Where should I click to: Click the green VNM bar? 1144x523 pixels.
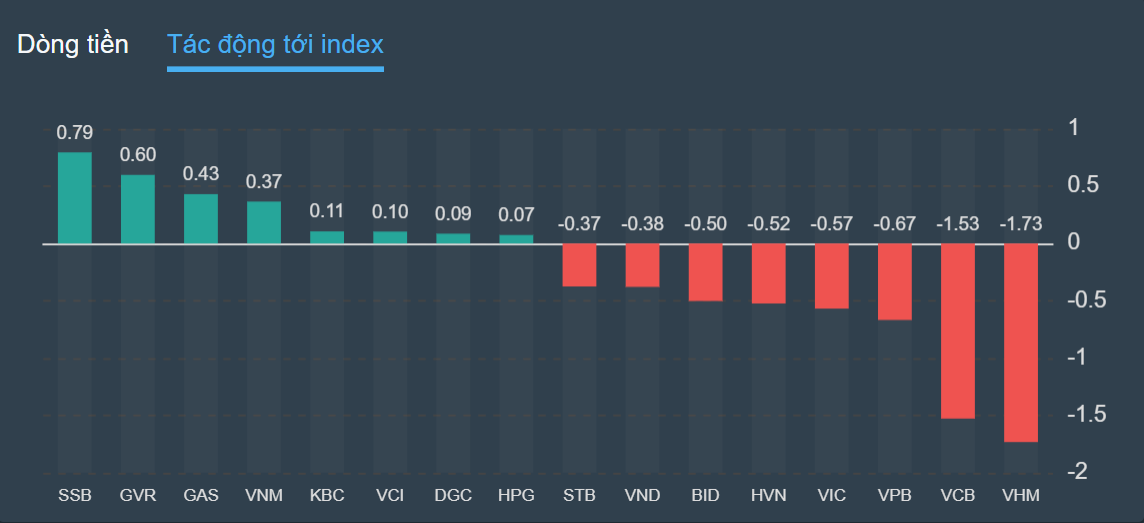(x=264, y=222)
